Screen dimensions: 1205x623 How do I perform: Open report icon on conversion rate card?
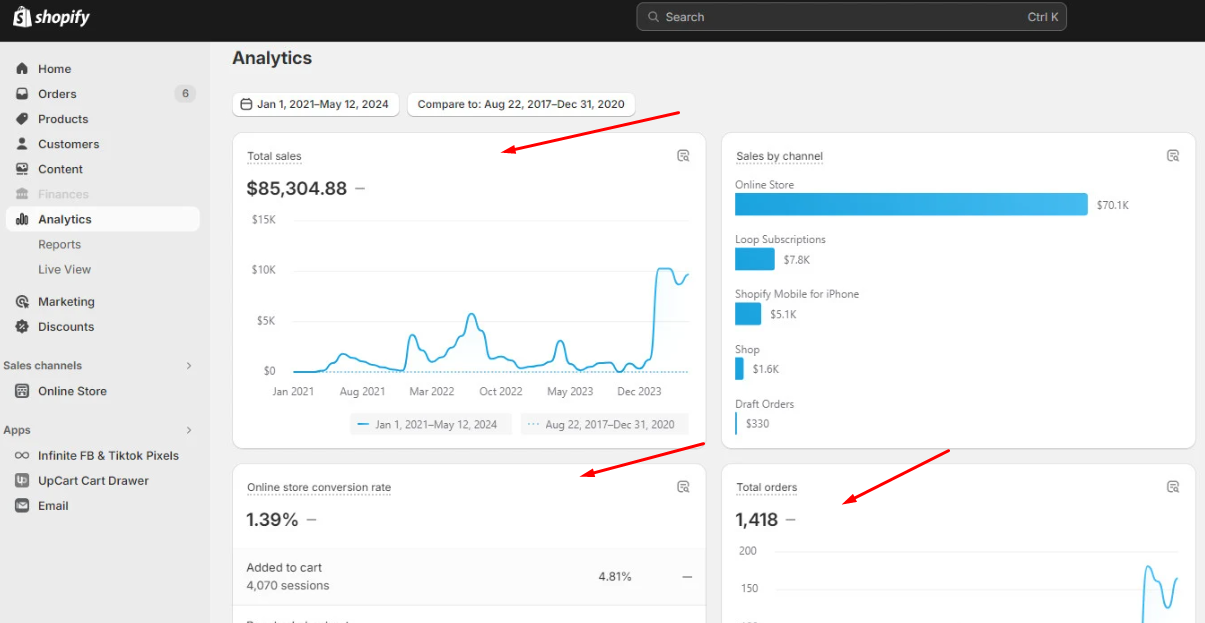click(x=683, y=487)
